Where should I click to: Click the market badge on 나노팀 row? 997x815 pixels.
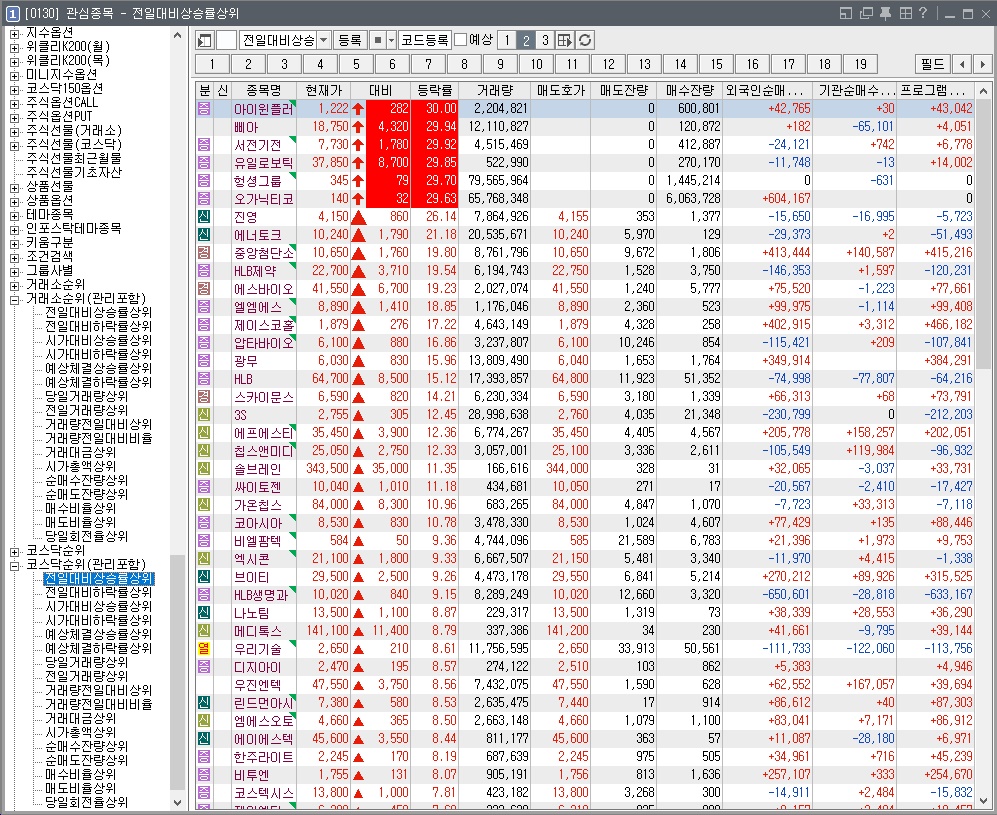(x=203, y=613)
